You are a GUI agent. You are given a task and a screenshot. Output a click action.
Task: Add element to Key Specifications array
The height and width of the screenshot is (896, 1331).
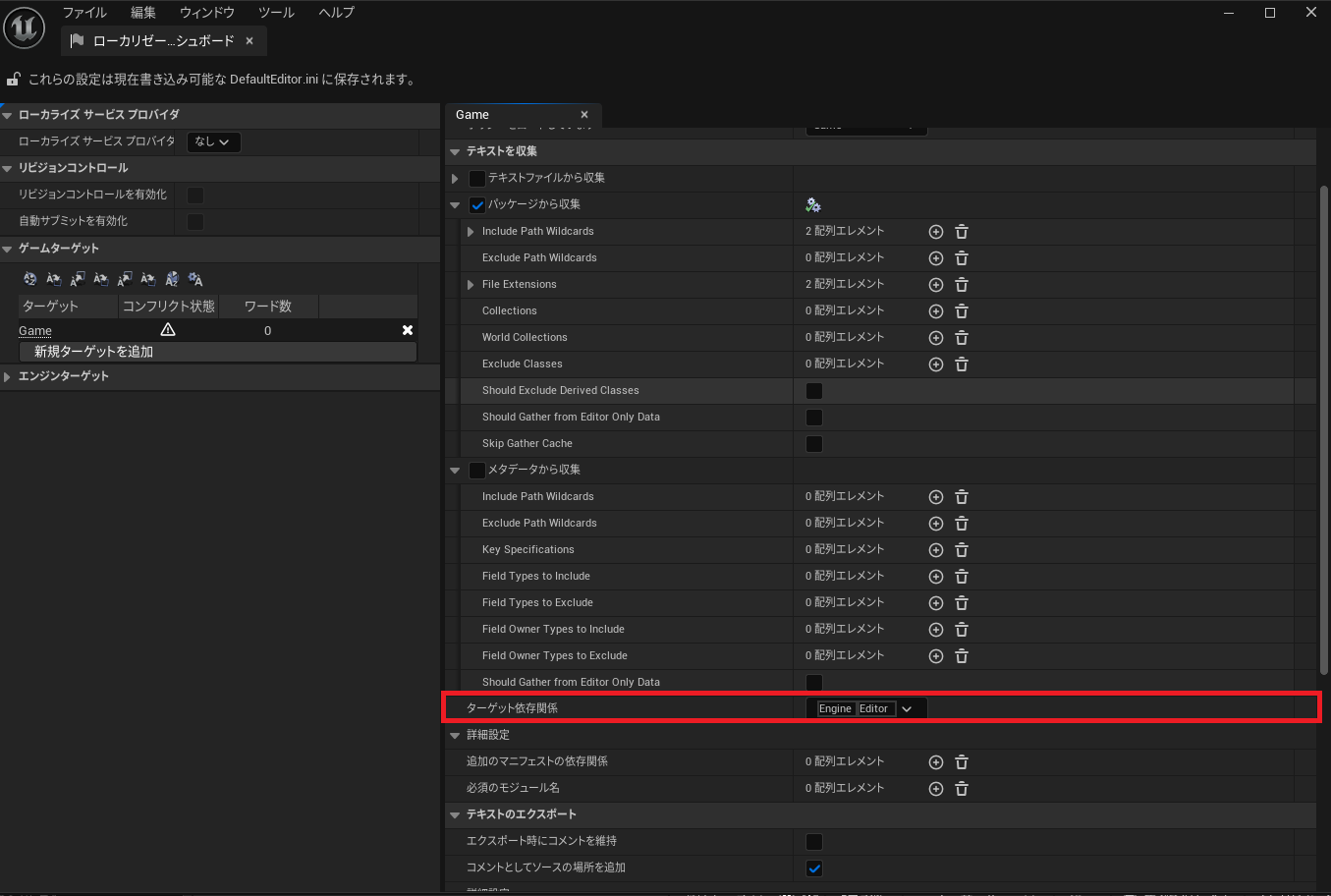936,550
